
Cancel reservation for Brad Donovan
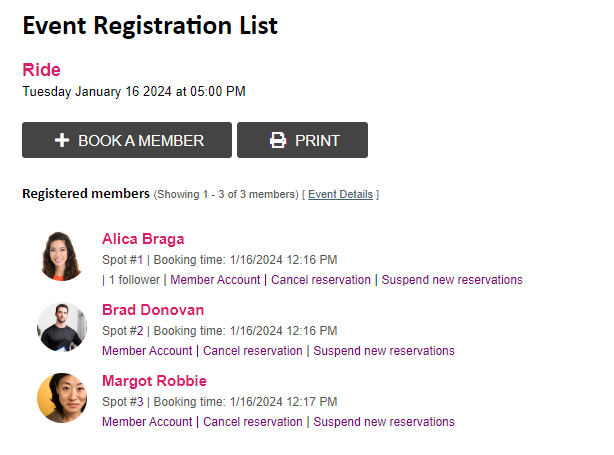pyautogui.click(x=253, y=350)
